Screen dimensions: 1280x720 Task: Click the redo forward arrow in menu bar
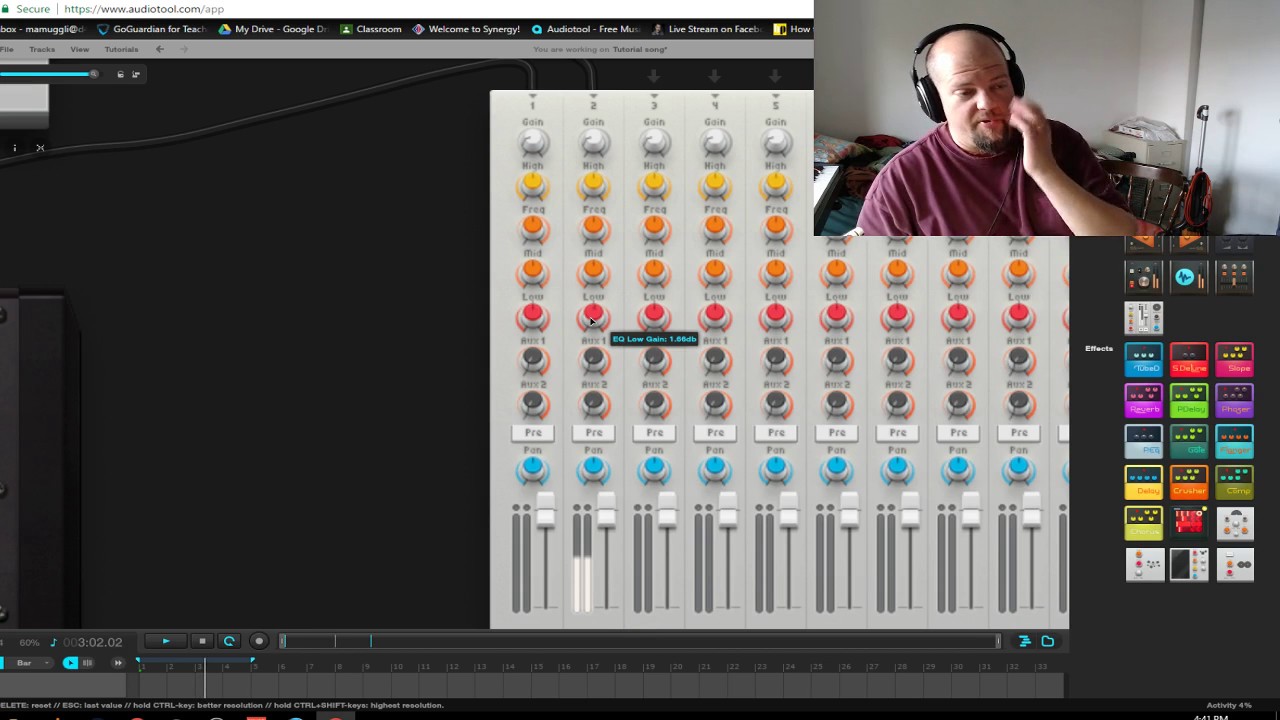click(x=182, y=49)
